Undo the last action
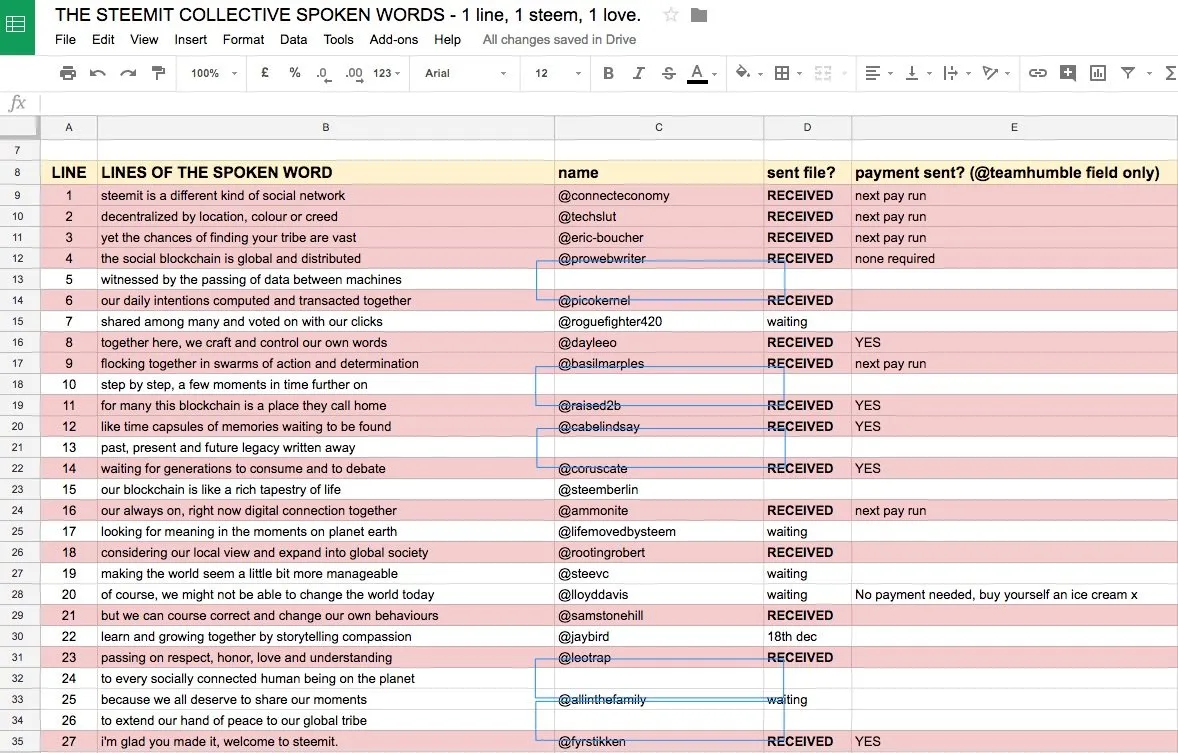Screen dimensions: 1178x753 98,73
